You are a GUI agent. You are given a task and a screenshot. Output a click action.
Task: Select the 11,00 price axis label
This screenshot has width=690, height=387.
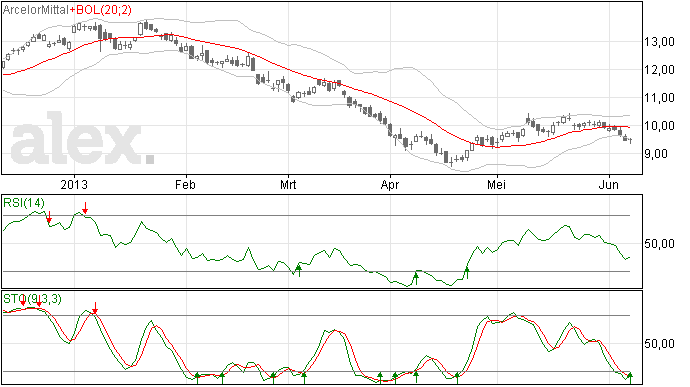tap(660, 98)
